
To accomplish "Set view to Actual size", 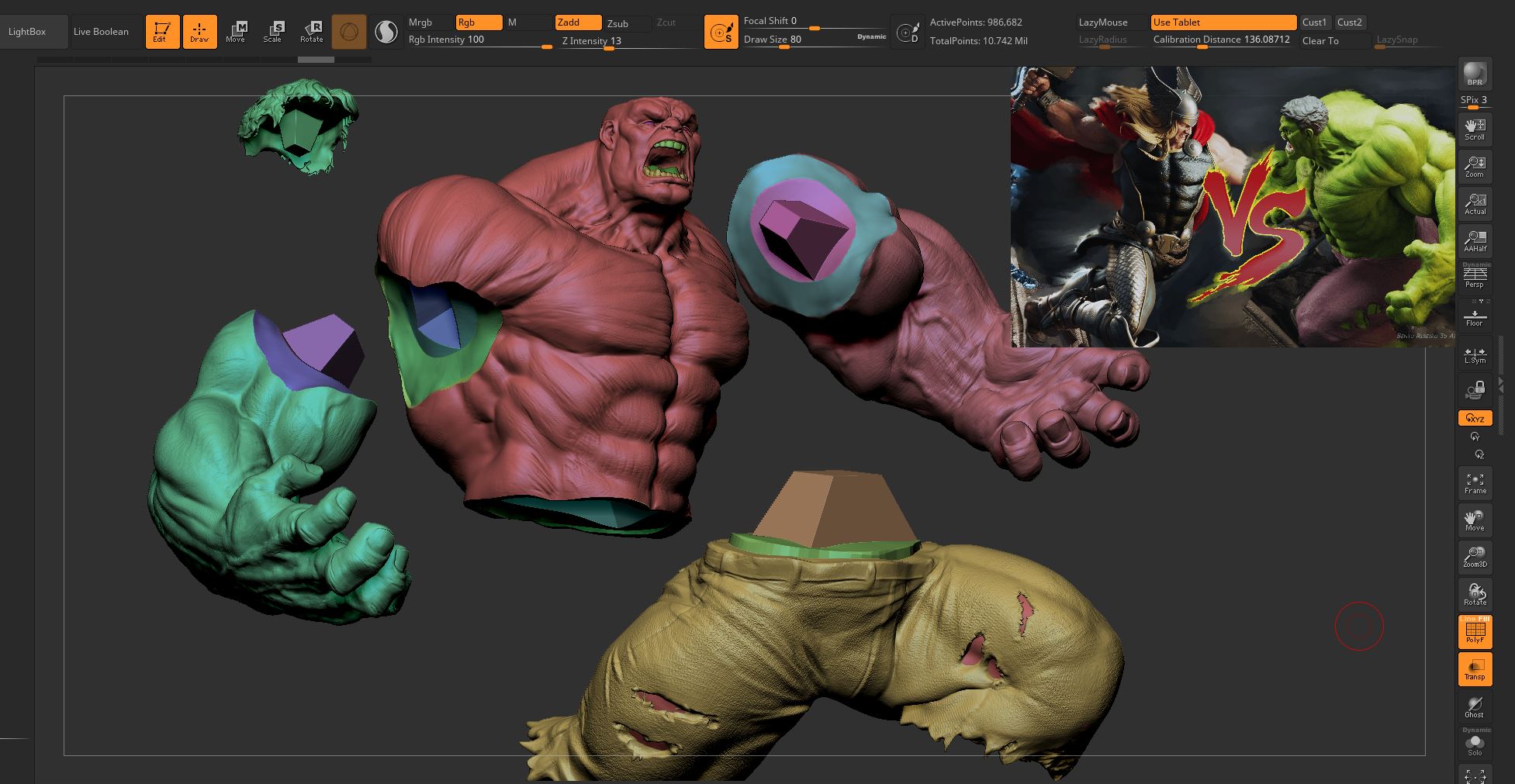I will pyautogui.click(x=1475, y=203).
